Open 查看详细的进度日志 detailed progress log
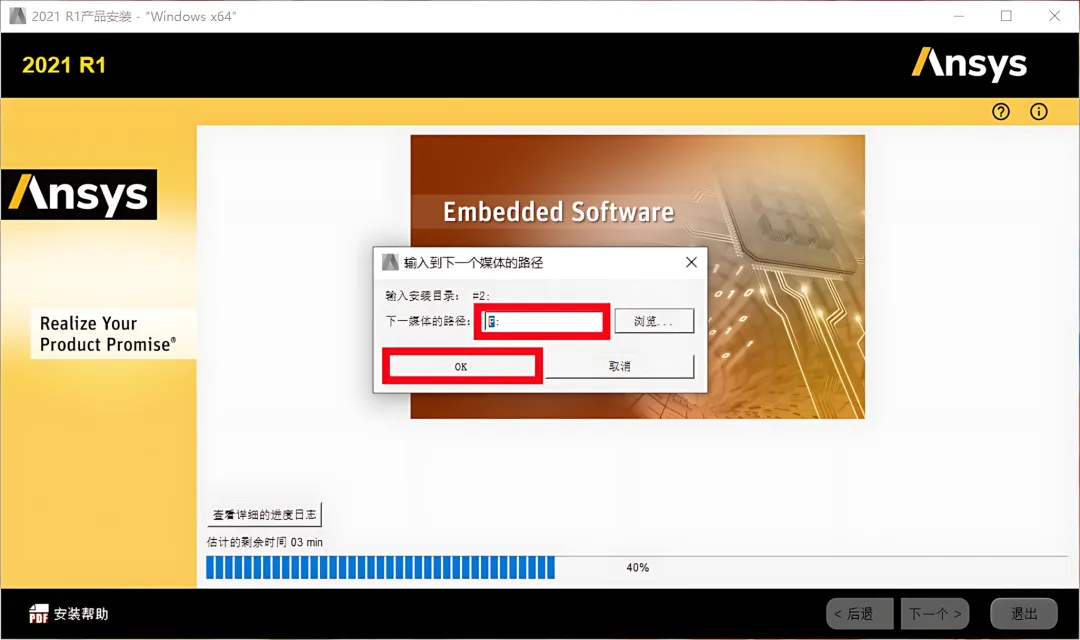This screenshot has width=1080, height=640. tap(264, 515)
